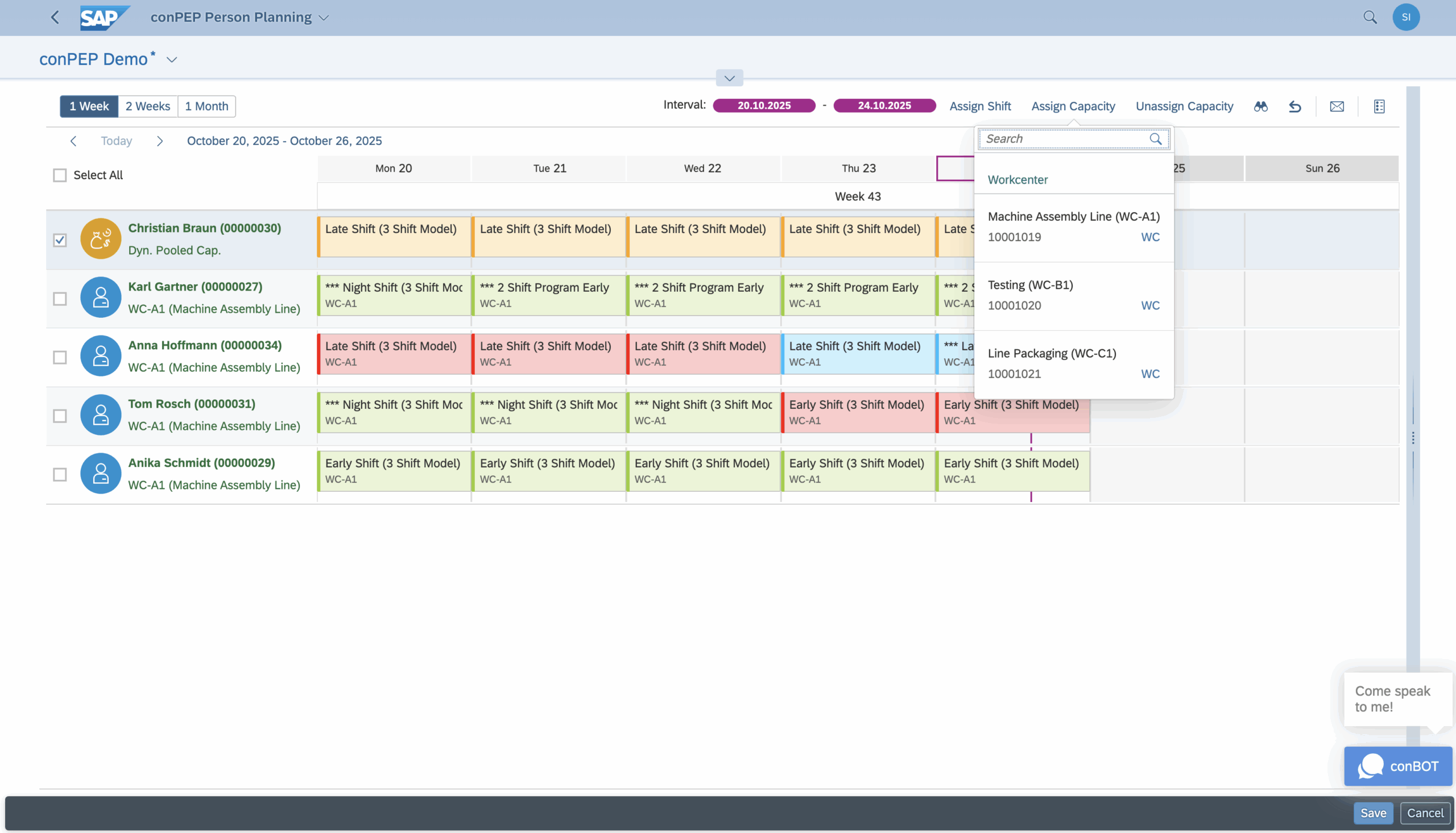
Task: Click the Wed 22 day header
Action: pos(703,168)
